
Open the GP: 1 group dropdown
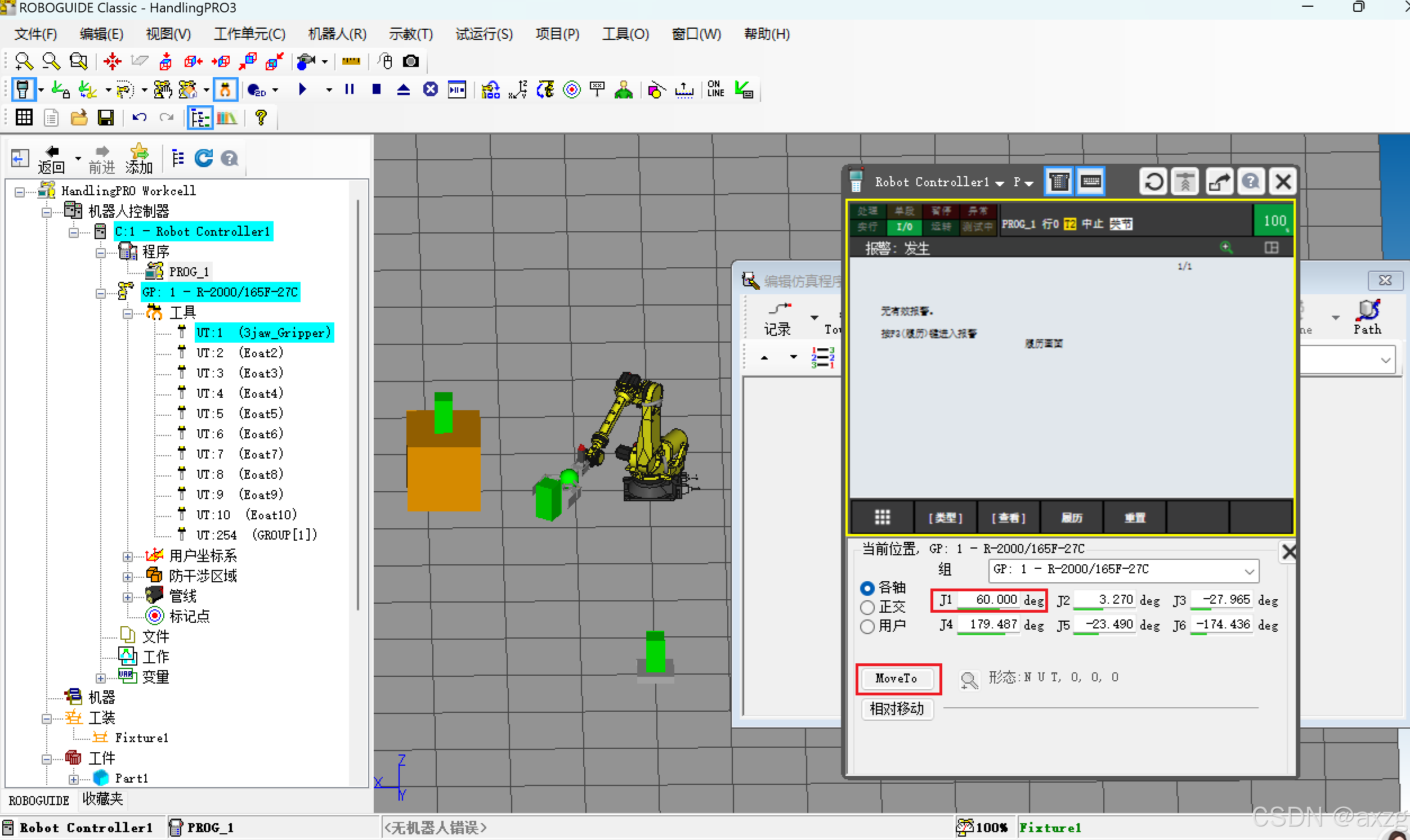click(x=1248, y=571)
